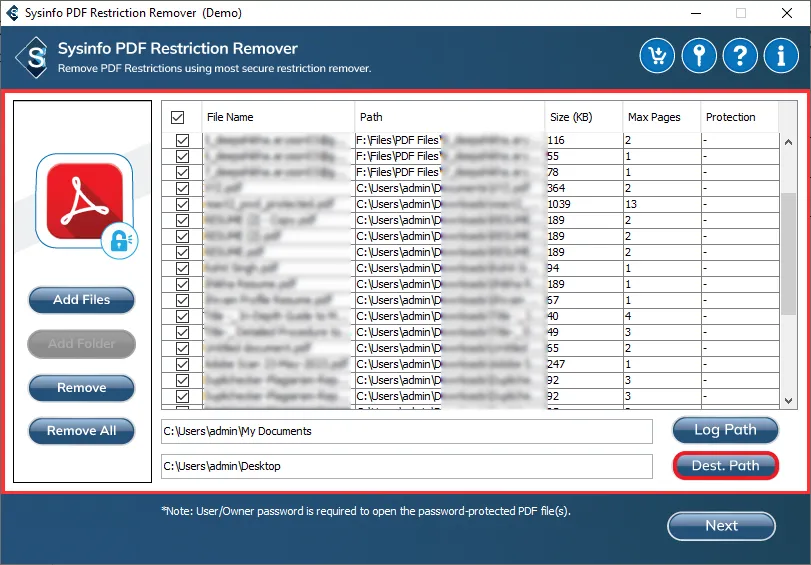Click the log path field showing My Documents
Image resolution: width=811 pixels, height=565 pixels.
407,432
